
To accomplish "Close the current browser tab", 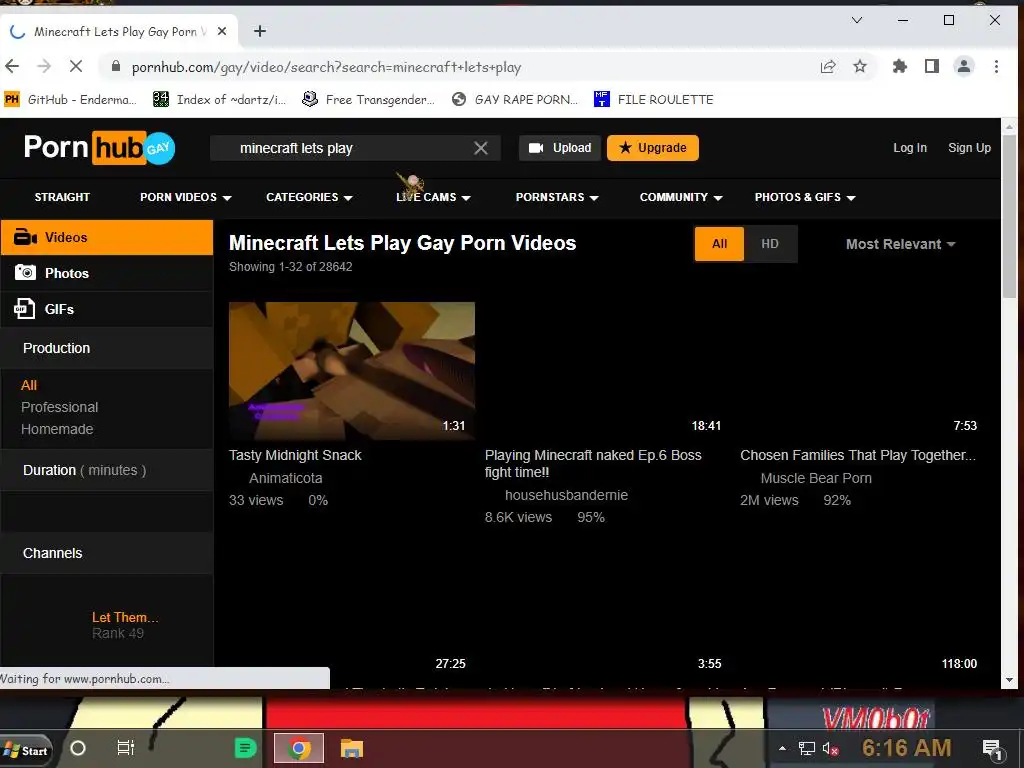I will [x=222, y=31].
